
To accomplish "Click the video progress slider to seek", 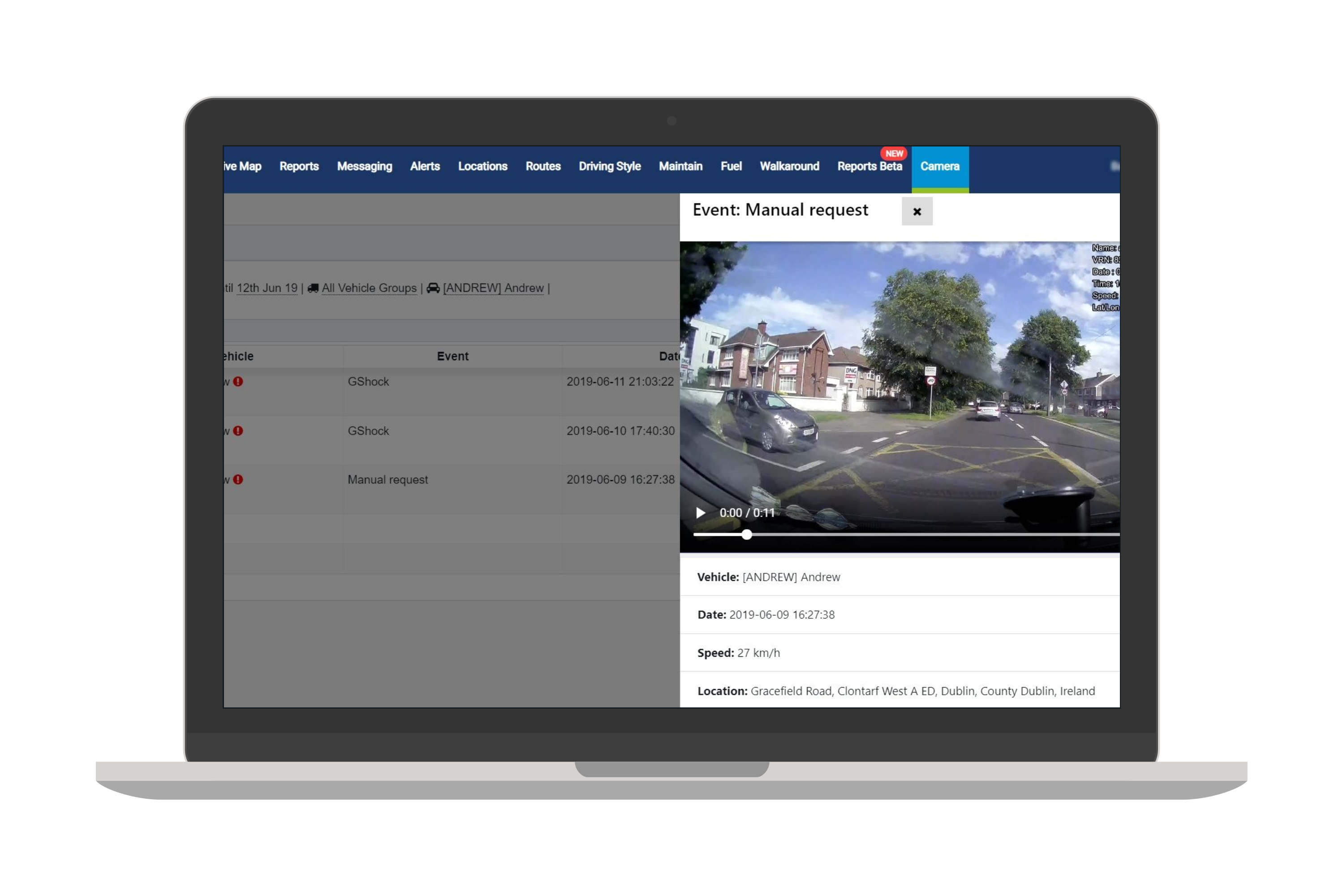I will tap(746, 535).
